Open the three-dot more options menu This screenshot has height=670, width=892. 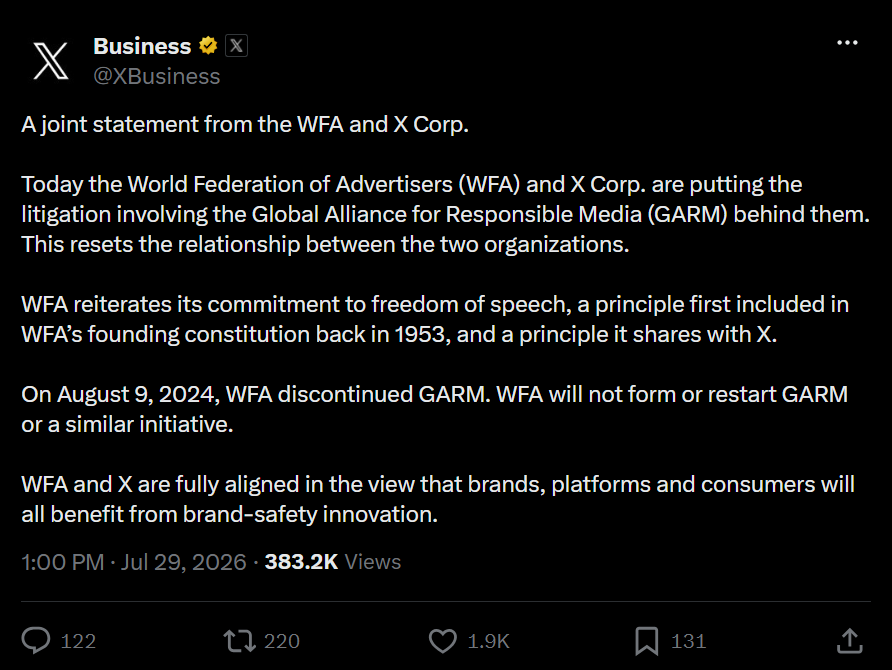click(x=847, y=43)
